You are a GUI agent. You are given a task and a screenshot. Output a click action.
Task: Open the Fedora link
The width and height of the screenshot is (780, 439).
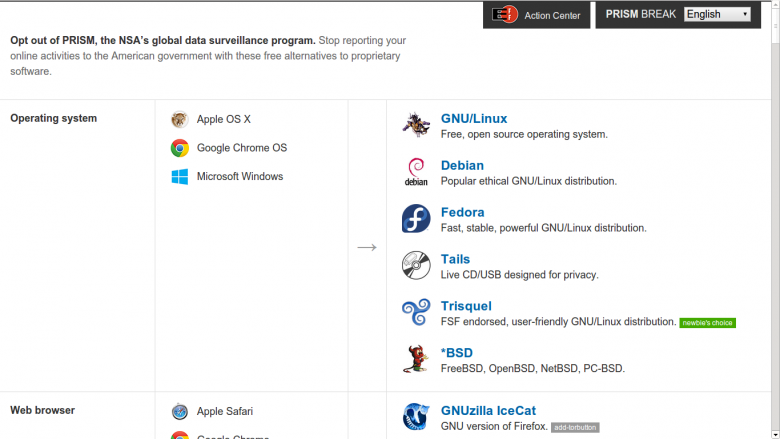(x=463, y=212)
